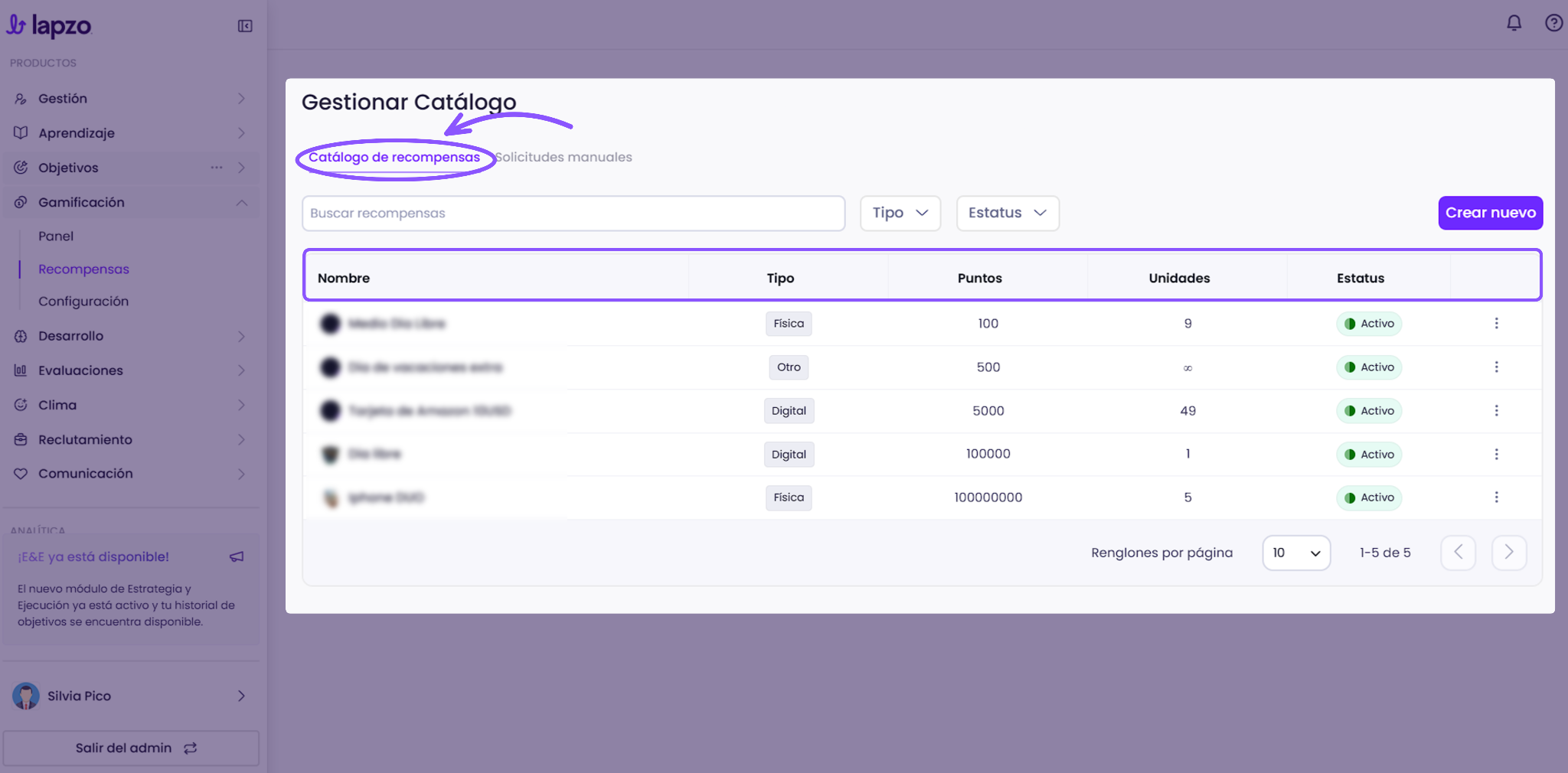Expand the Aprendizaje menu chevron
Image resolution: width=1568 pixels, height=773 pixels.
pos(241,133)
